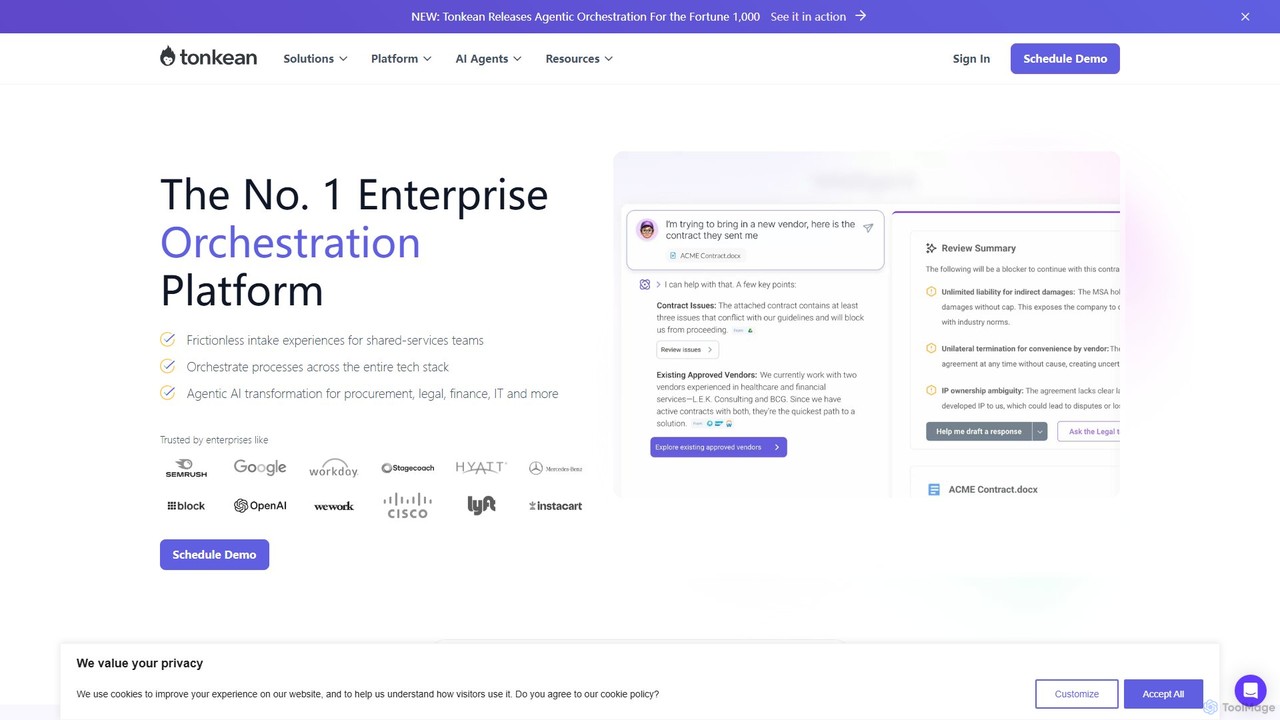Click the Lyft logo
The image size is (1280, 720).
click(481, 505)
